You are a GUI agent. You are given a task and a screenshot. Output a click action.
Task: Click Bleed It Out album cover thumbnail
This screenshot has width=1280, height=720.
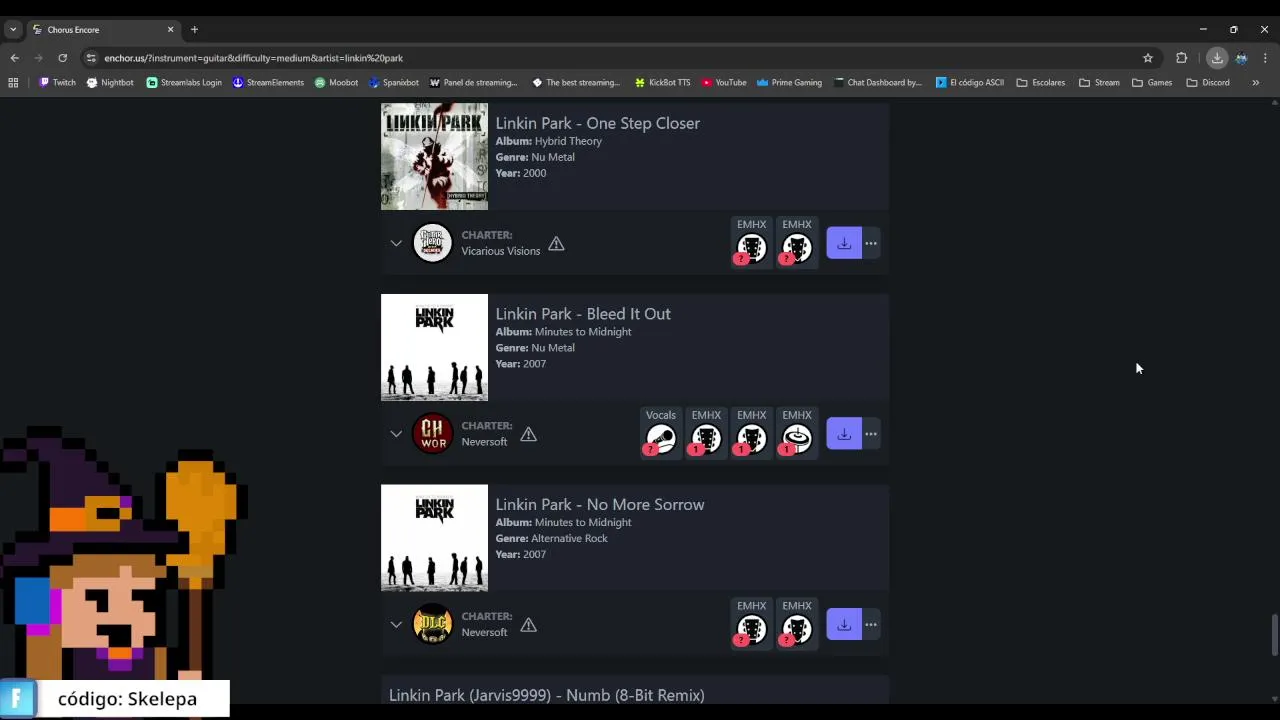click(434, 347)
